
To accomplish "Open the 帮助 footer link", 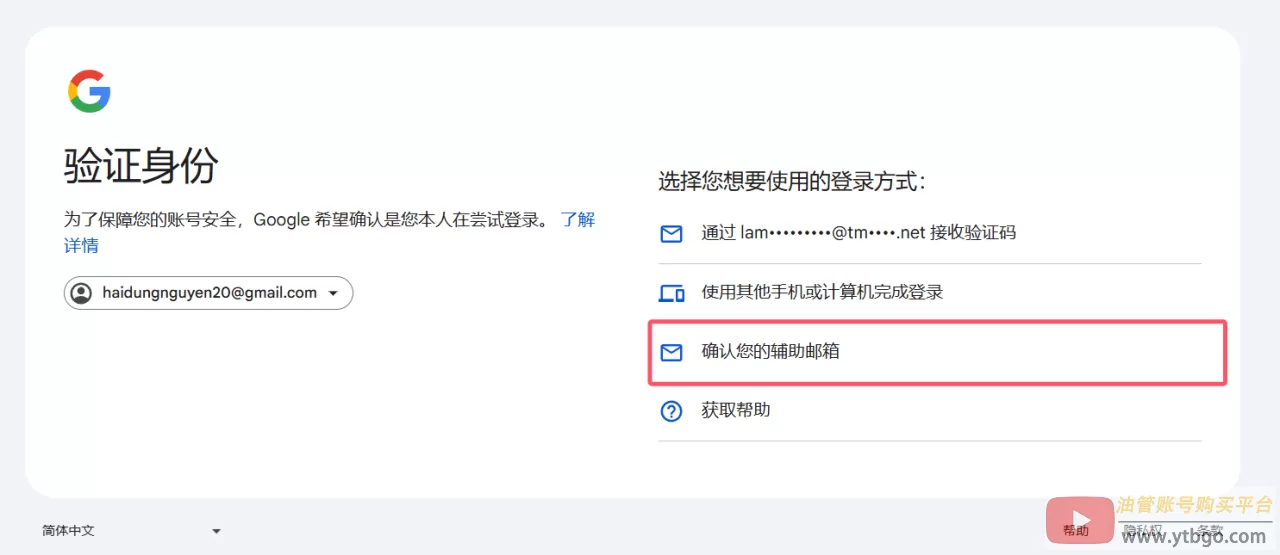I will coord(1076,531).
